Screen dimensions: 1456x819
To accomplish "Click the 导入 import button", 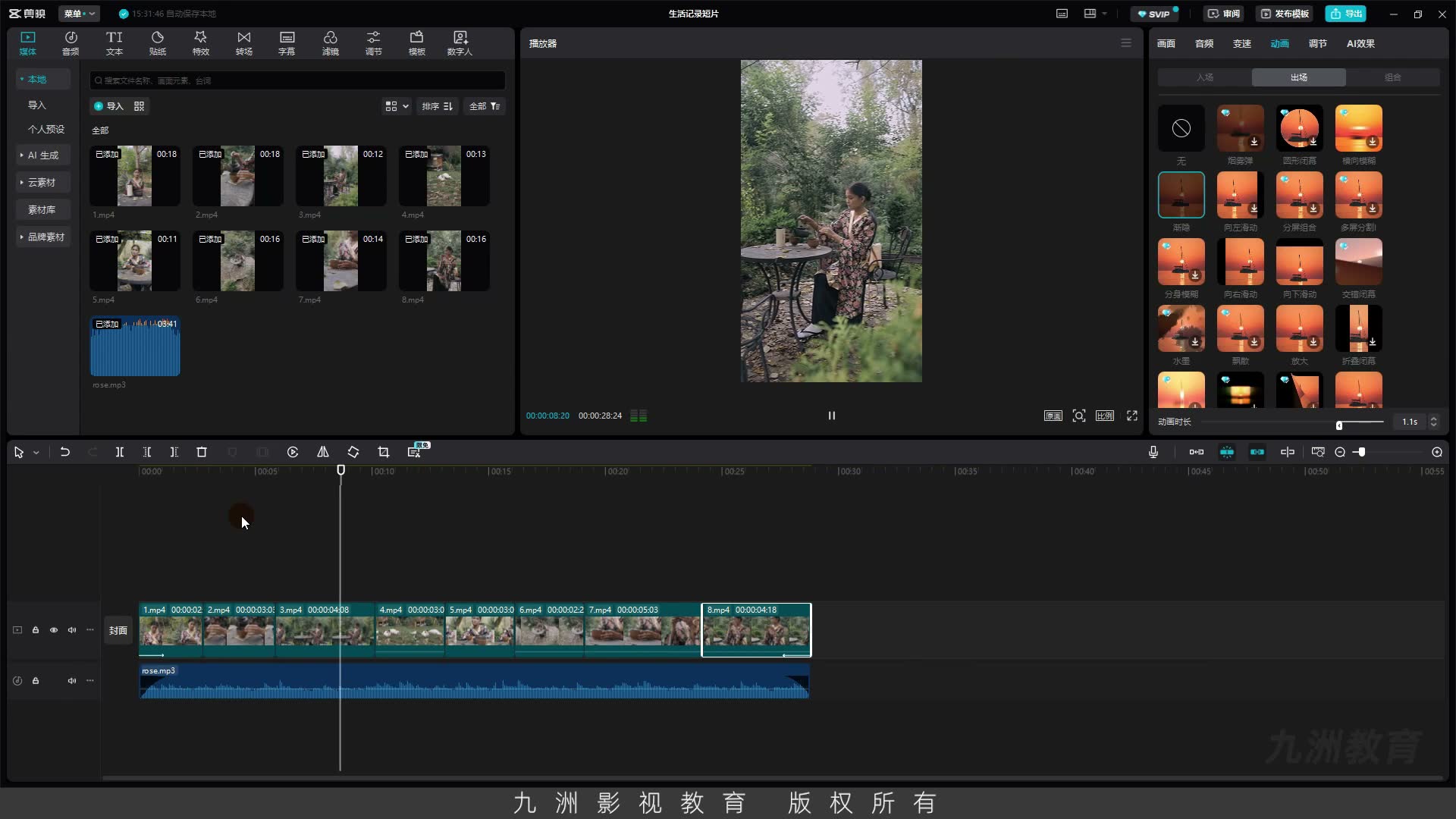I will pos(108,106).
